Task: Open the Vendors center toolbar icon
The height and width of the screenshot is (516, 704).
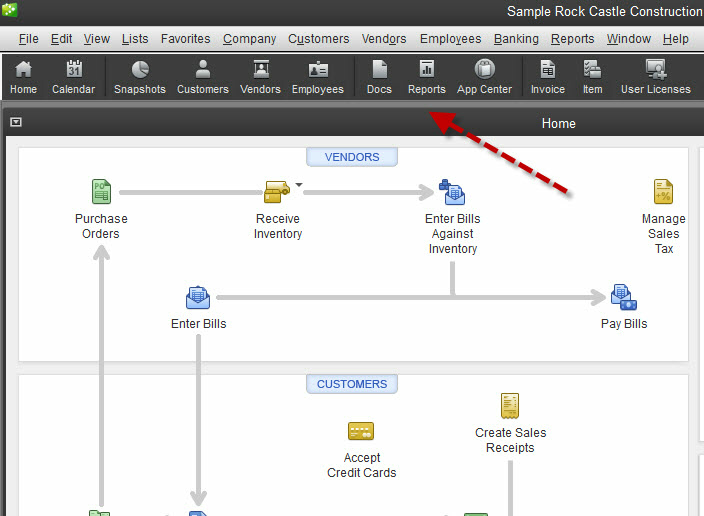Action: 260,77
